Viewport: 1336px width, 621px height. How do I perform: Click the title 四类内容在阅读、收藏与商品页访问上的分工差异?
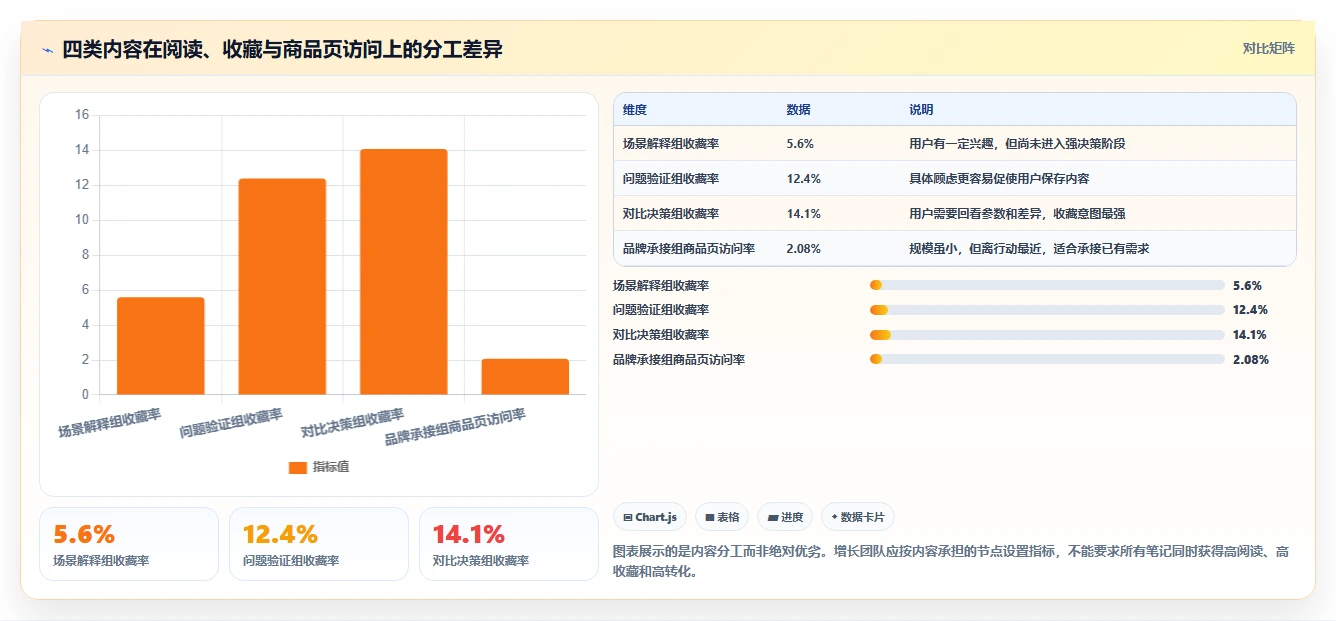click(x=283, y=49)
